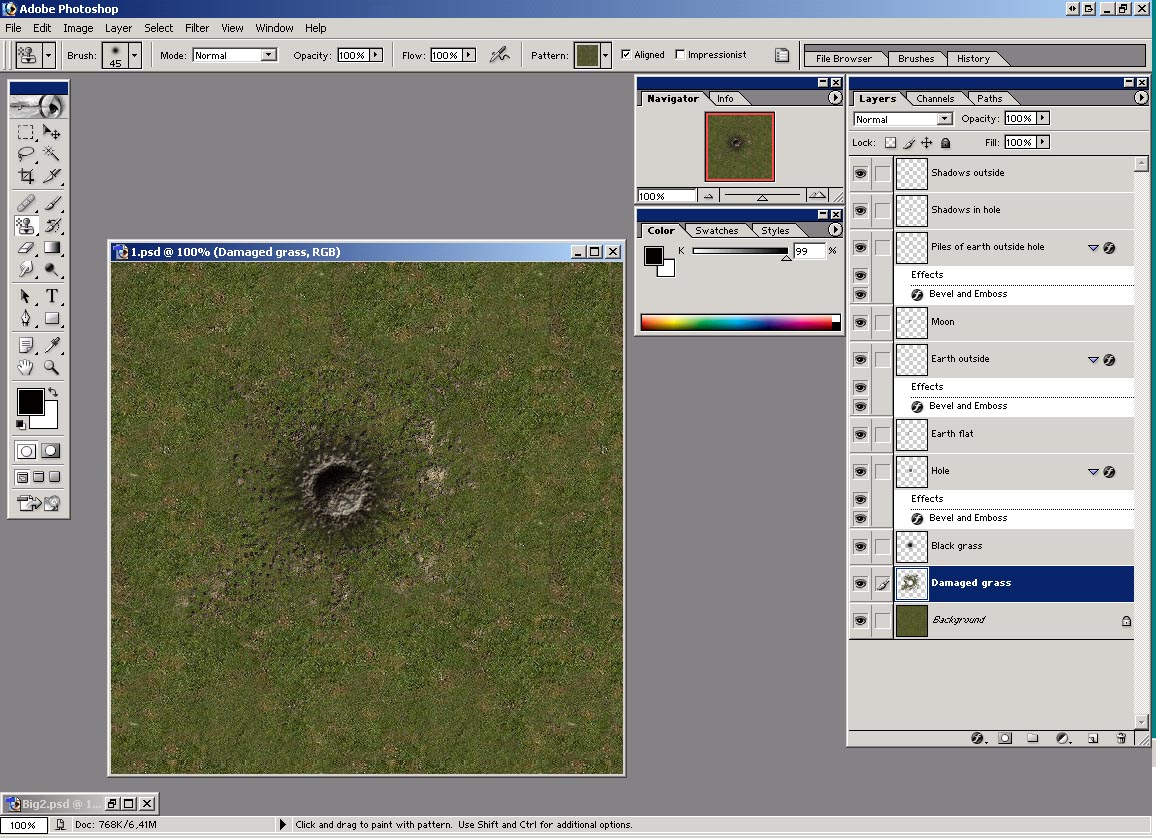Uncheck the Aligned checkbox
The height and width of the screenshot is (838, 1156).
(626, 55)
